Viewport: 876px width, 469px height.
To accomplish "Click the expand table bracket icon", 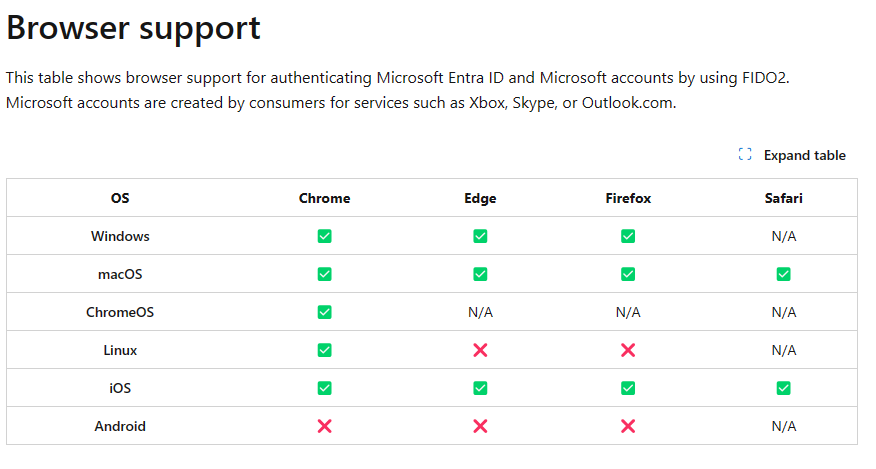I will [x=745, y=154].
